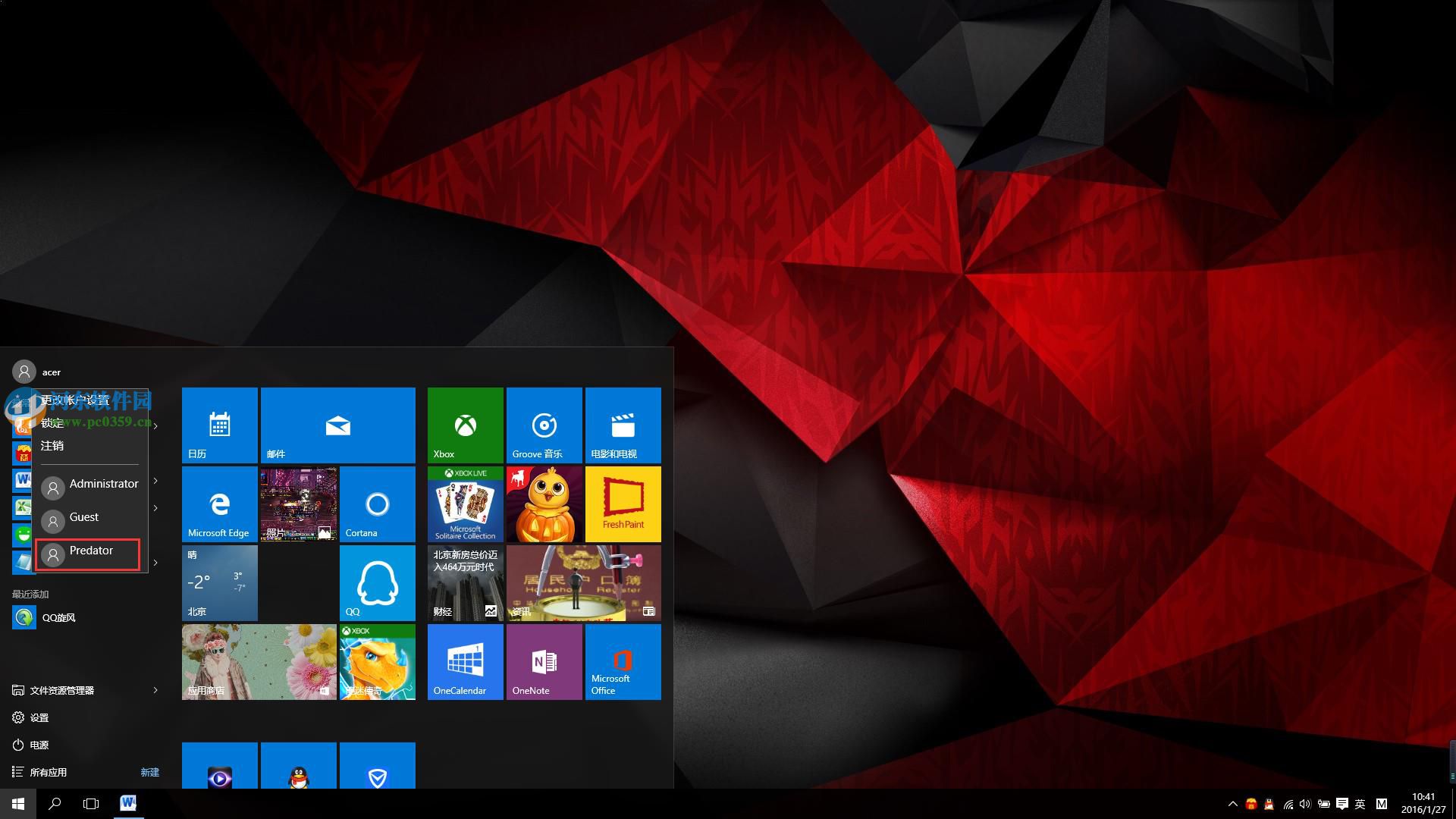Check the weather tile showing -2° for 北京
Viewport: 1456px width, 819px height.
pos(219,582)
